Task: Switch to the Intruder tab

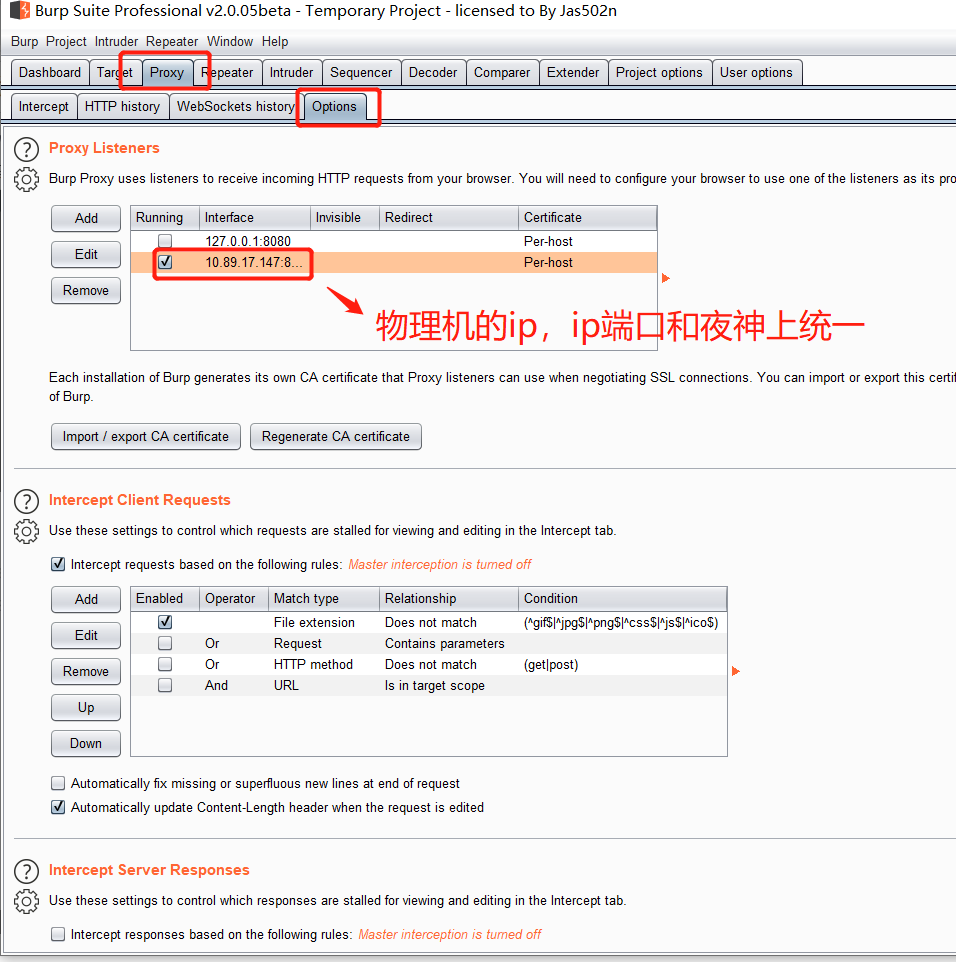Action: click(x=291, y=72)
